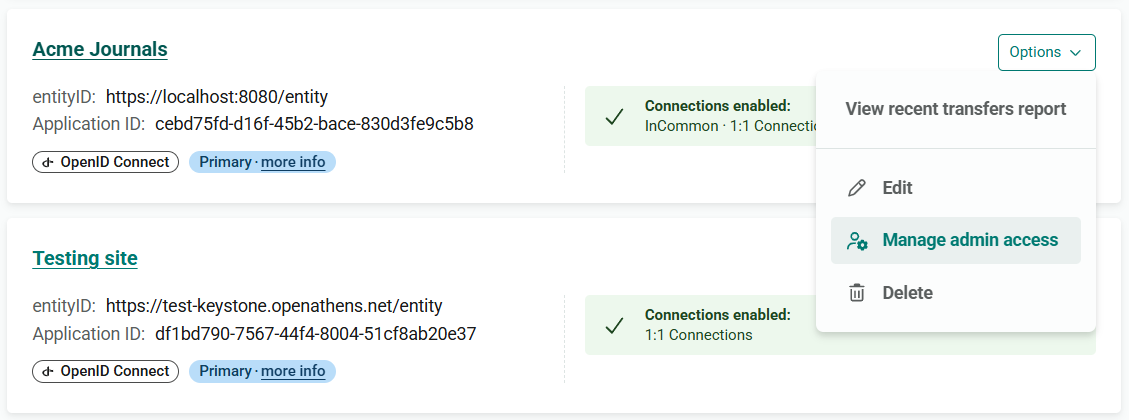The width and height of the screenshot is (1129, 420).
Task: Click the Acme Journals Application ID value
Action: tap(314, 124)
